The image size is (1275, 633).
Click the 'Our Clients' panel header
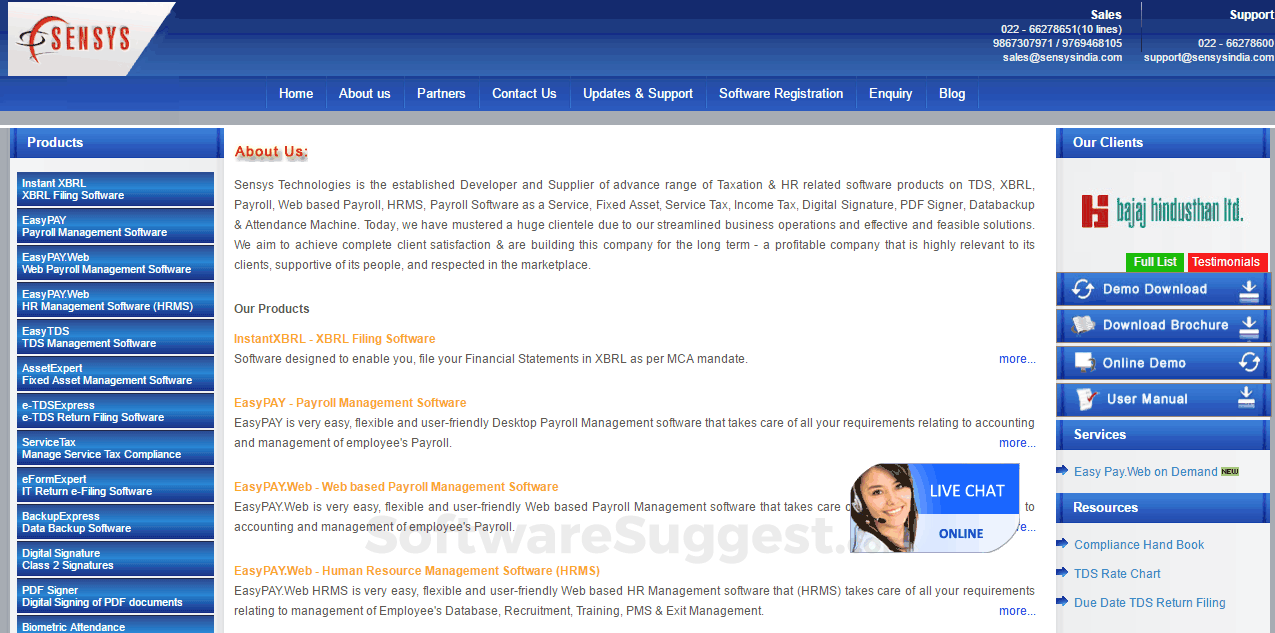coord(1162,143)
